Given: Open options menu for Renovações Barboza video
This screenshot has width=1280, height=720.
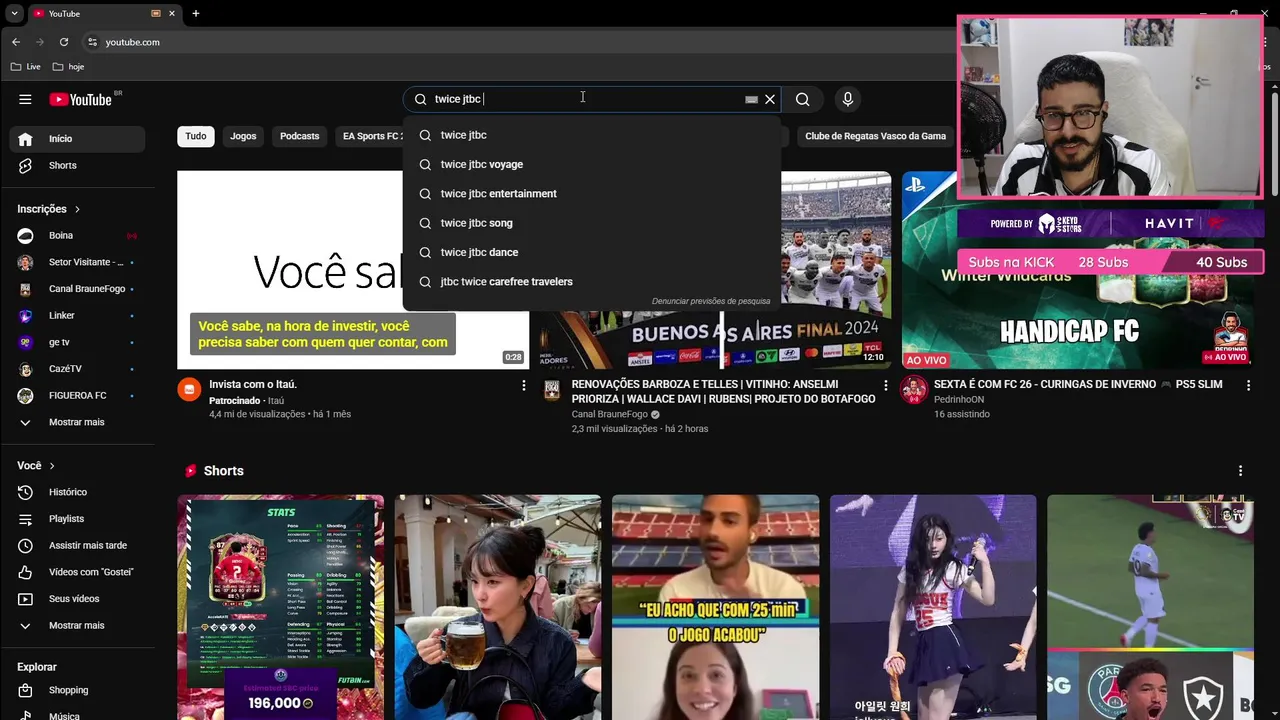Looking at the screenshot, I should click(x=885, y=385).
